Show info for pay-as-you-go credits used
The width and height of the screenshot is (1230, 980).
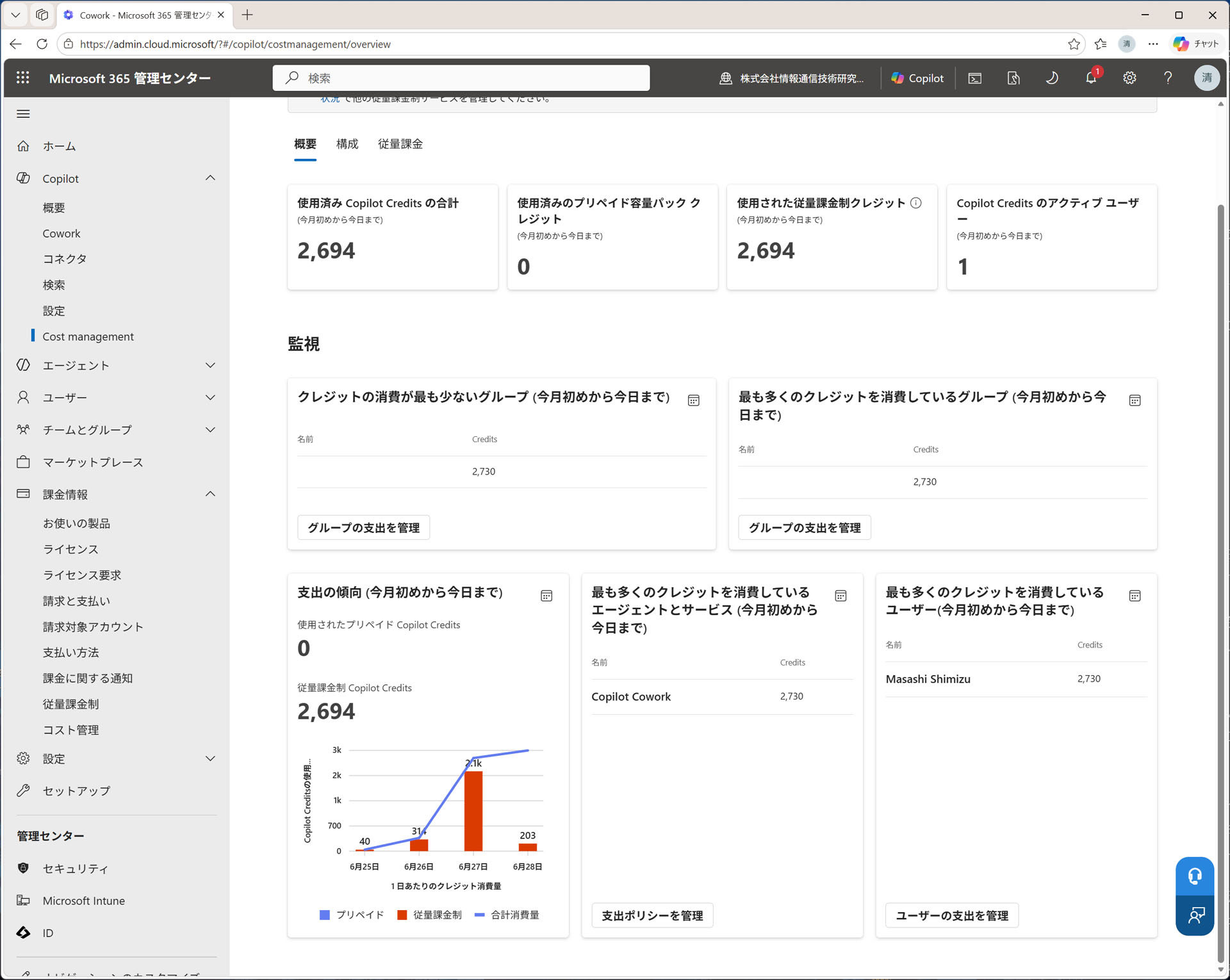pyautogui.click(x=916, y=203)
